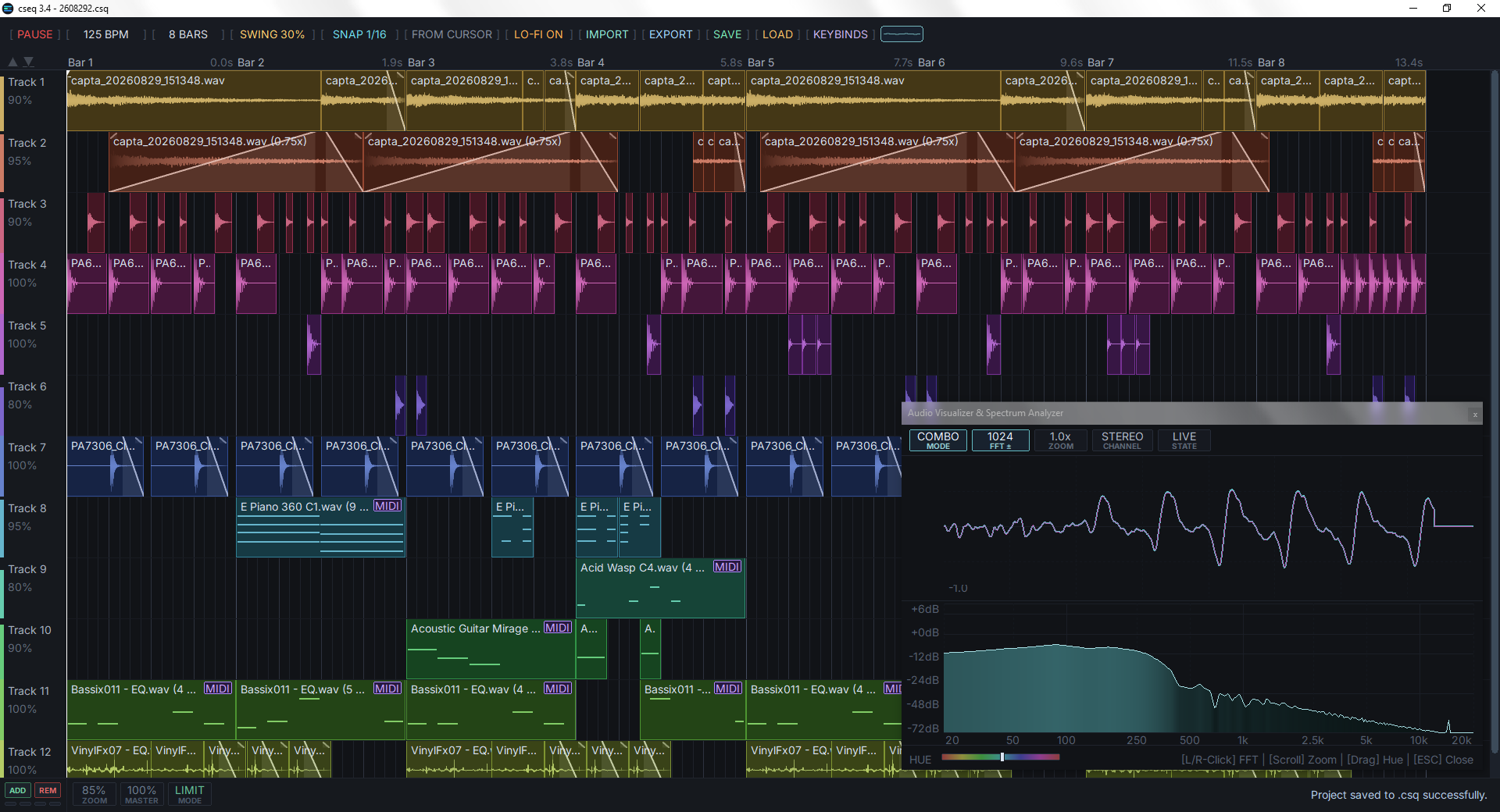Open the visualizer waveform button in the toolbar
Image resolution: width=1500 pixels, height=812 pixels.
pyautogui.click(x=902, y=34)
